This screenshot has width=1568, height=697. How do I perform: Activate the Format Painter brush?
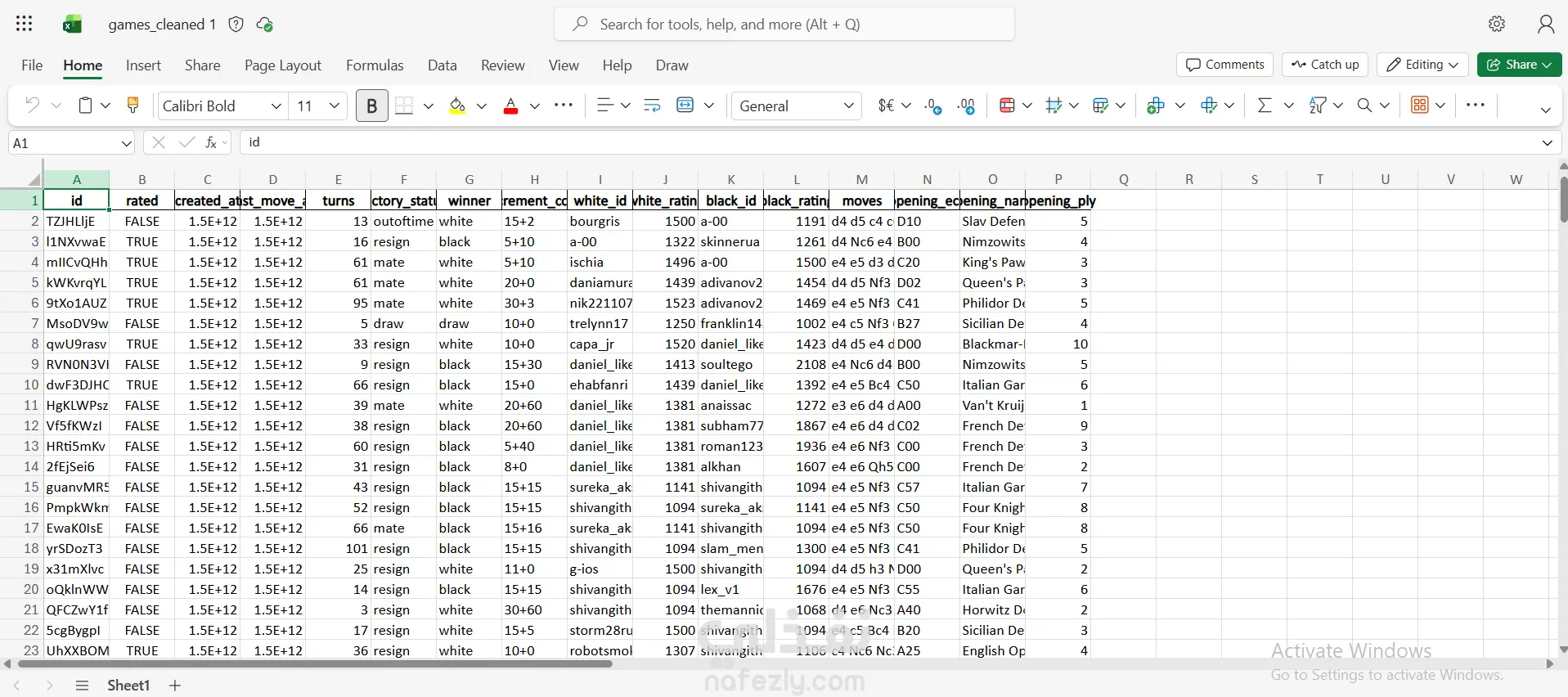(133, 105)
